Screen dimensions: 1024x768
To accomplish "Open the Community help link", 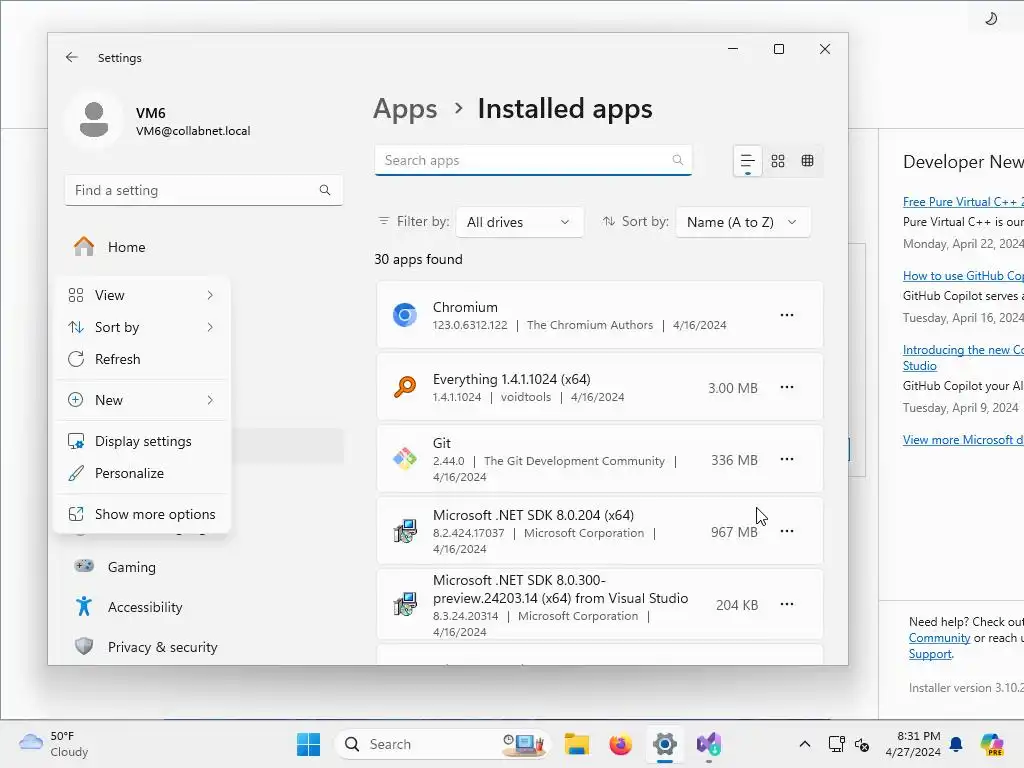I will click(939, 638).
